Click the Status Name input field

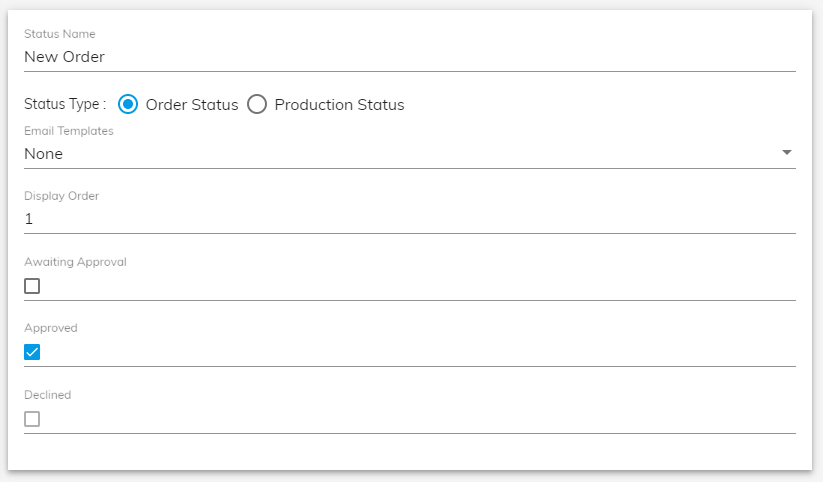coord(409,57)
